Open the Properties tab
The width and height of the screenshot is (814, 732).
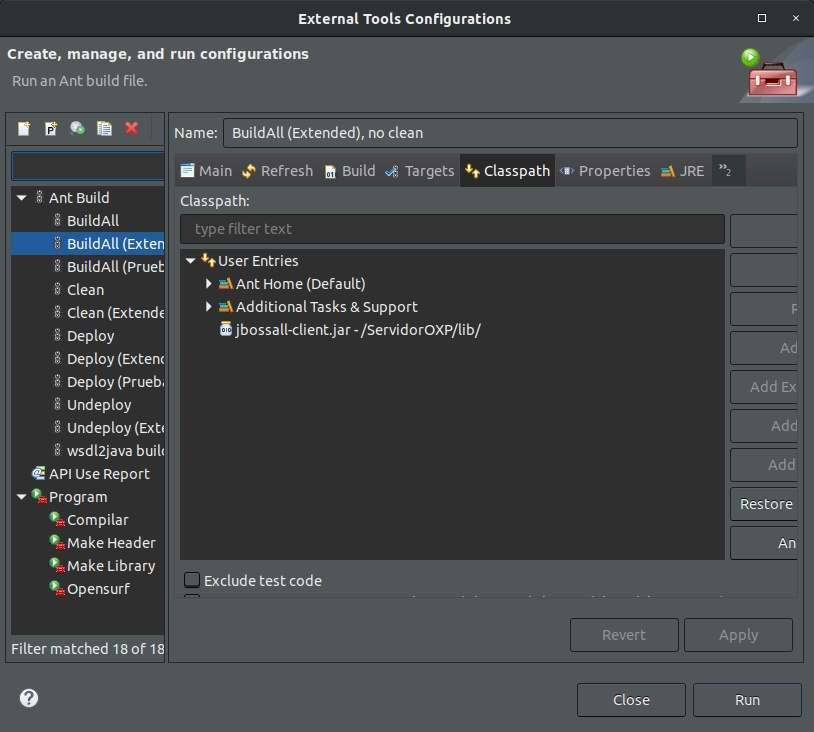[x=605, y=171]
